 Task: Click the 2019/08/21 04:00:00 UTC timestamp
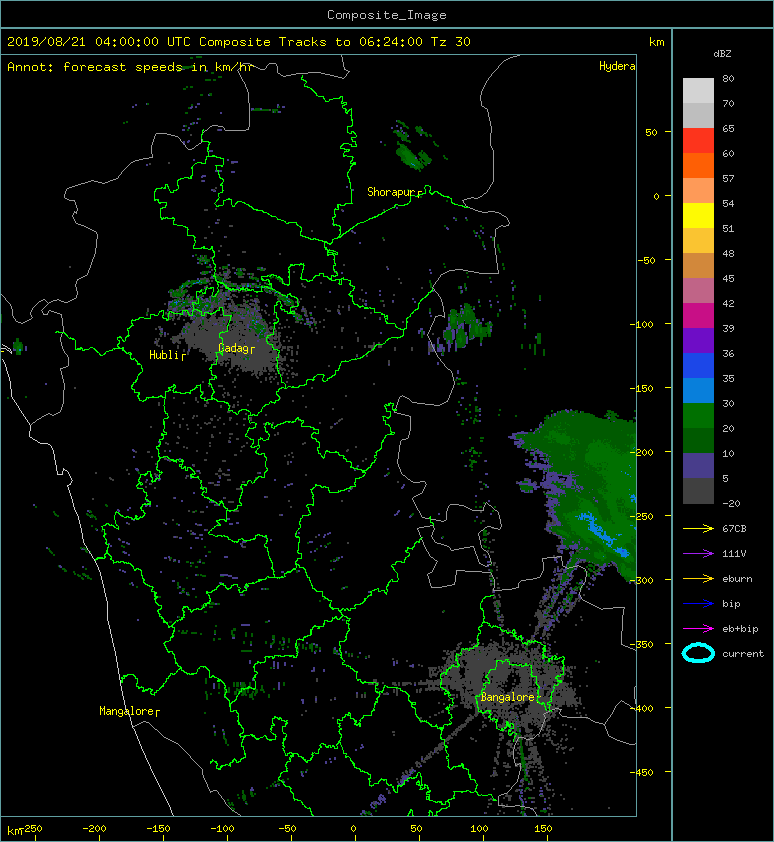tap(99, 42)
